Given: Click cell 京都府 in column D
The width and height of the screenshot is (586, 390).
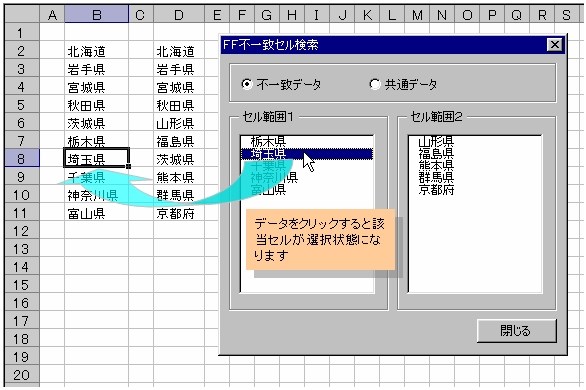Looking at the screenshot, I should point(179,213).
